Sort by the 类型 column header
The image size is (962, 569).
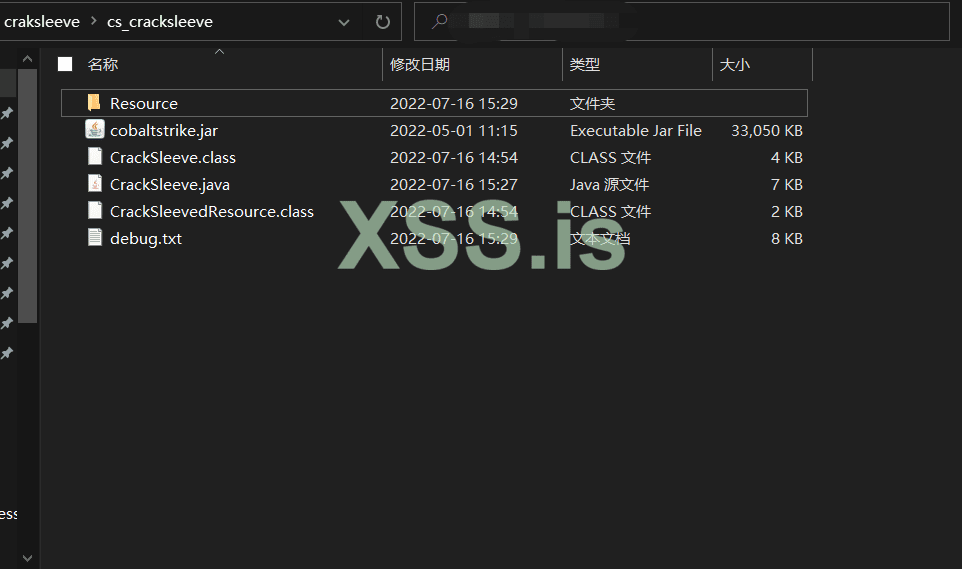tap(585, 64)
